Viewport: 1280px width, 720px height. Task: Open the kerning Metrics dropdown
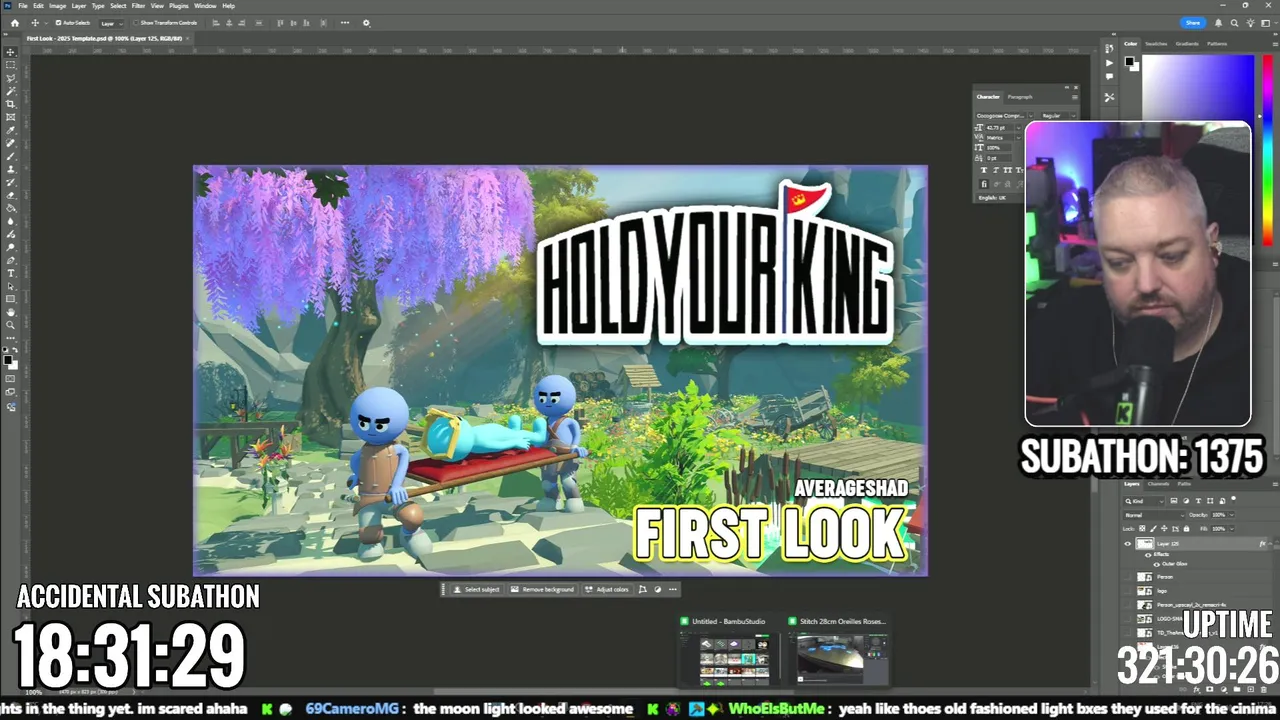point(1019,138)
